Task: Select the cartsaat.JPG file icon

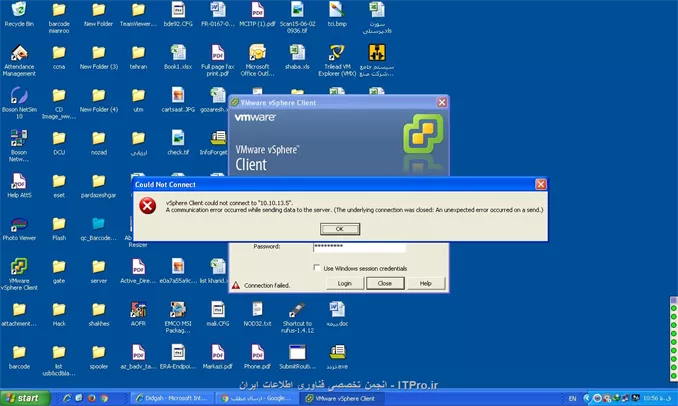Action: [178, 100]
